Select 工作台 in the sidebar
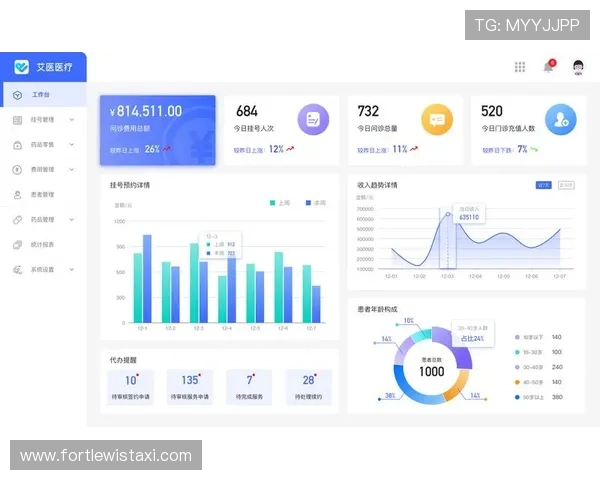 coord(40,95)
